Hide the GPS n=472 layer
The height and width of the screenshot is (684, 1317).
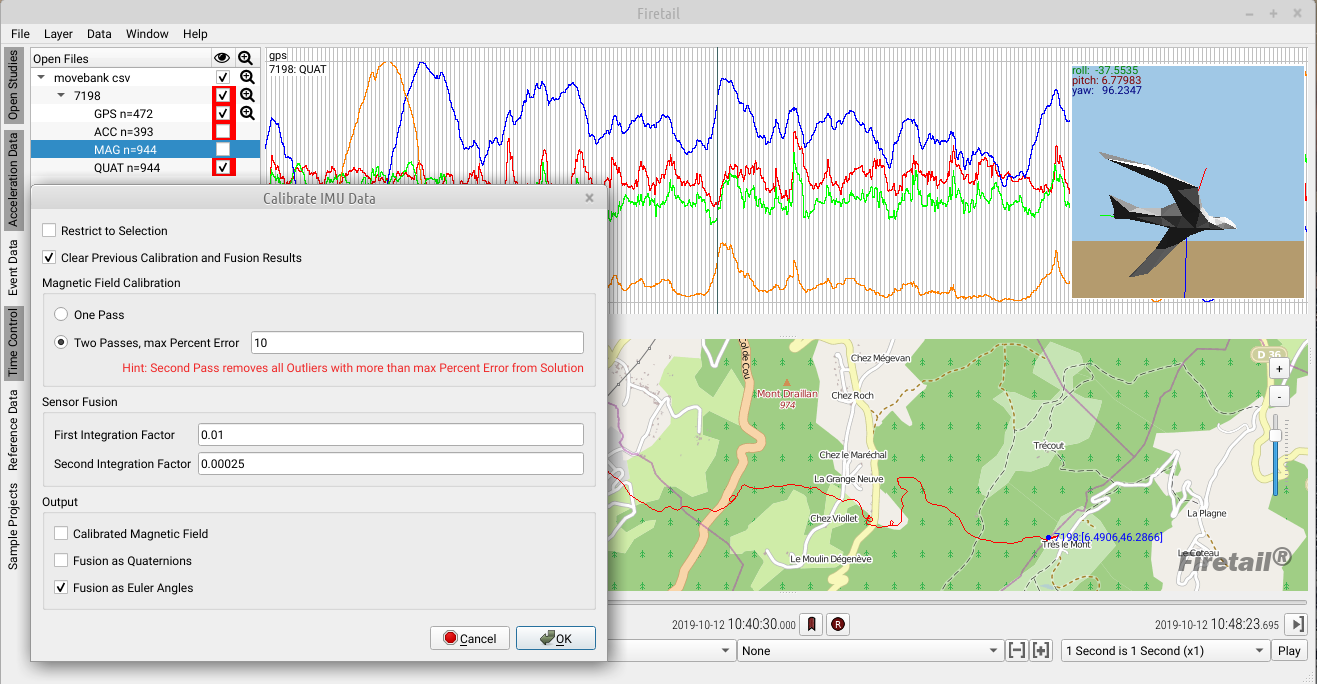223,113
